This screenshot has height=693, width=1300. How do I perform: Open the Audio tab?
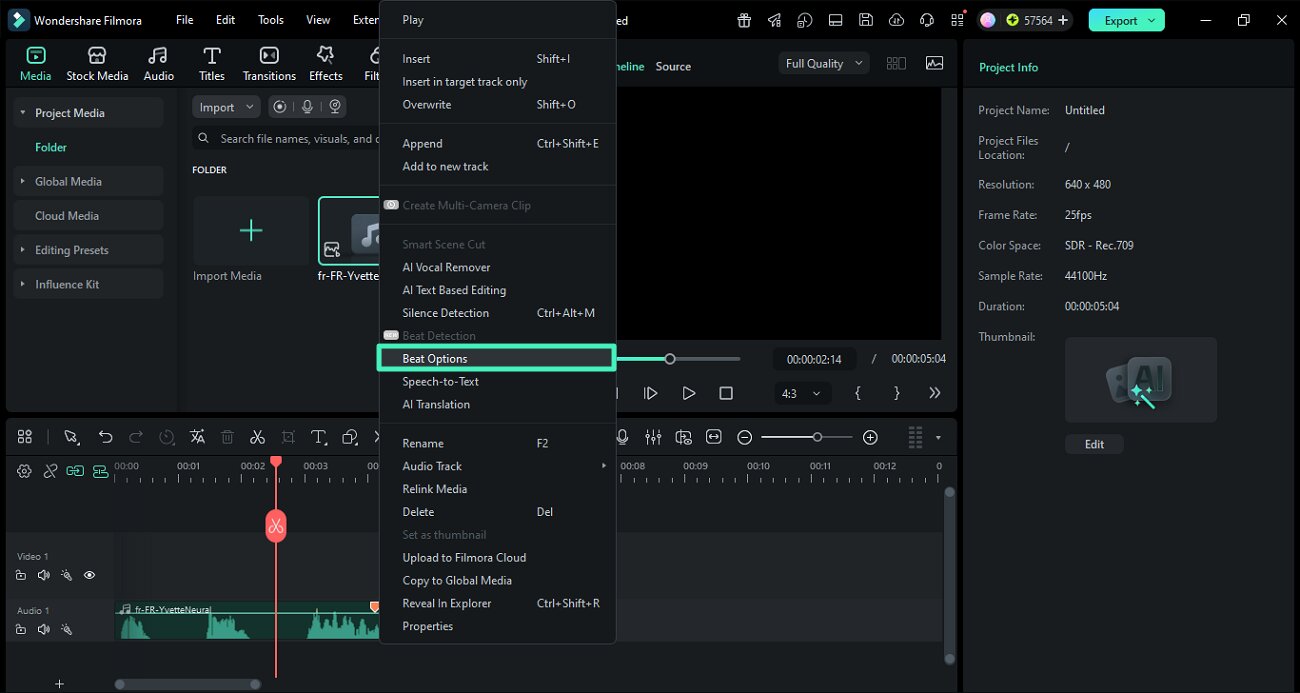point(158,63)
